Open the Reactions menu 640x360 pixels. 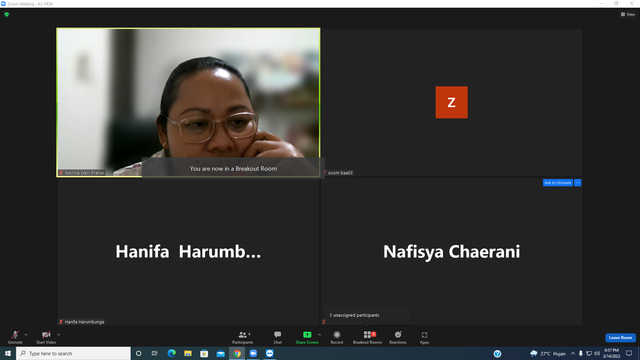(398, 337)
